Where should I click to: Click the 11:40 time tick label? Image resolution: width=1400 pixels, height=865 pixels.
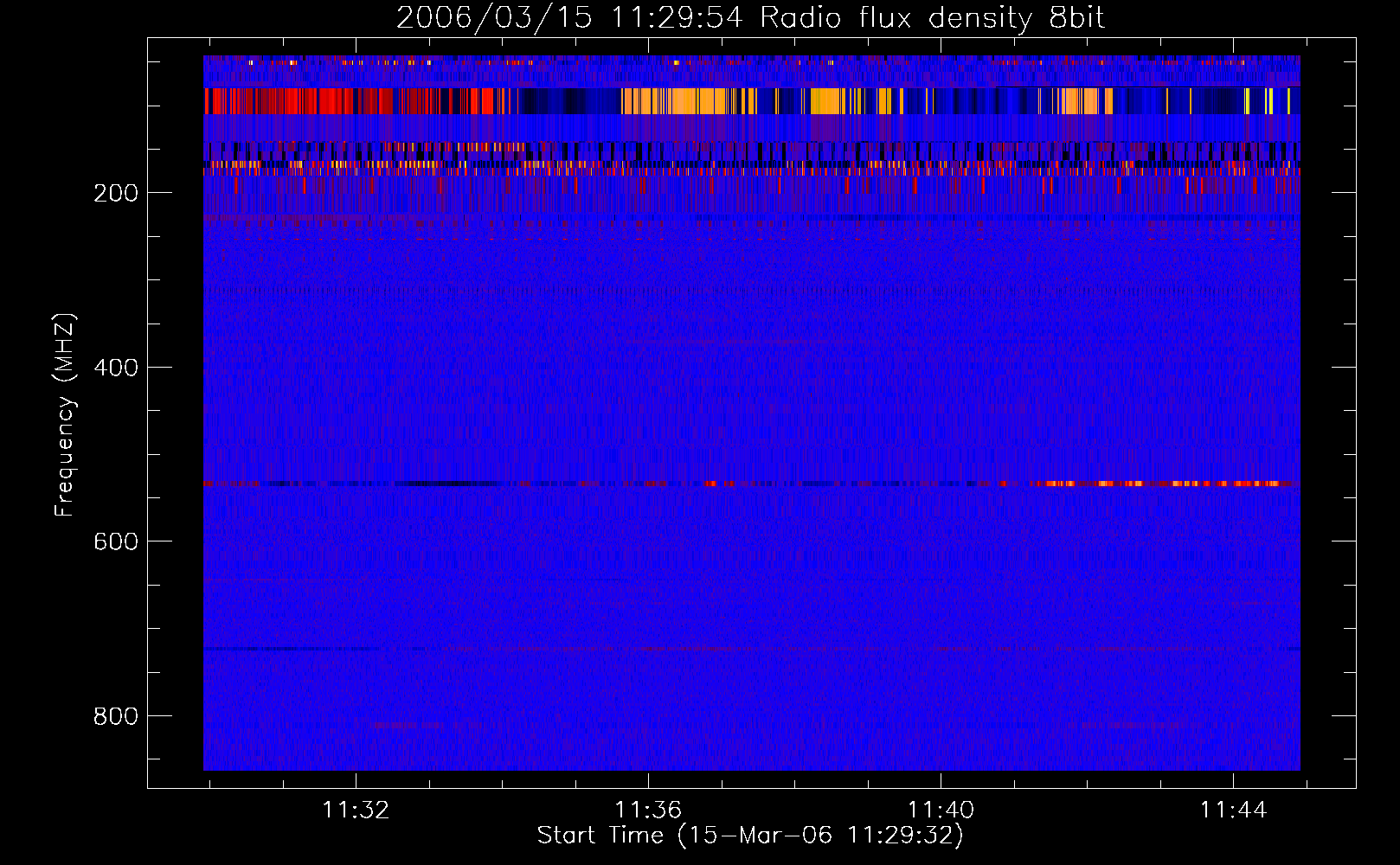click(x=941, y=810)
